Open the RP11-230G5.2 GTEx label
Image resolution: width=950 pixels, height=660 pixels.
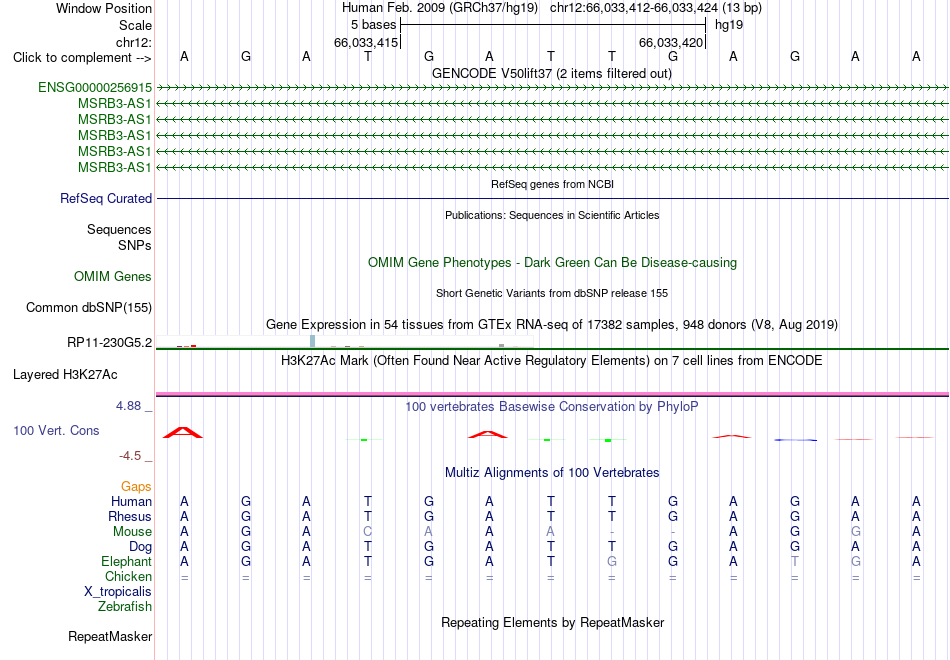(x=110, y=342)
